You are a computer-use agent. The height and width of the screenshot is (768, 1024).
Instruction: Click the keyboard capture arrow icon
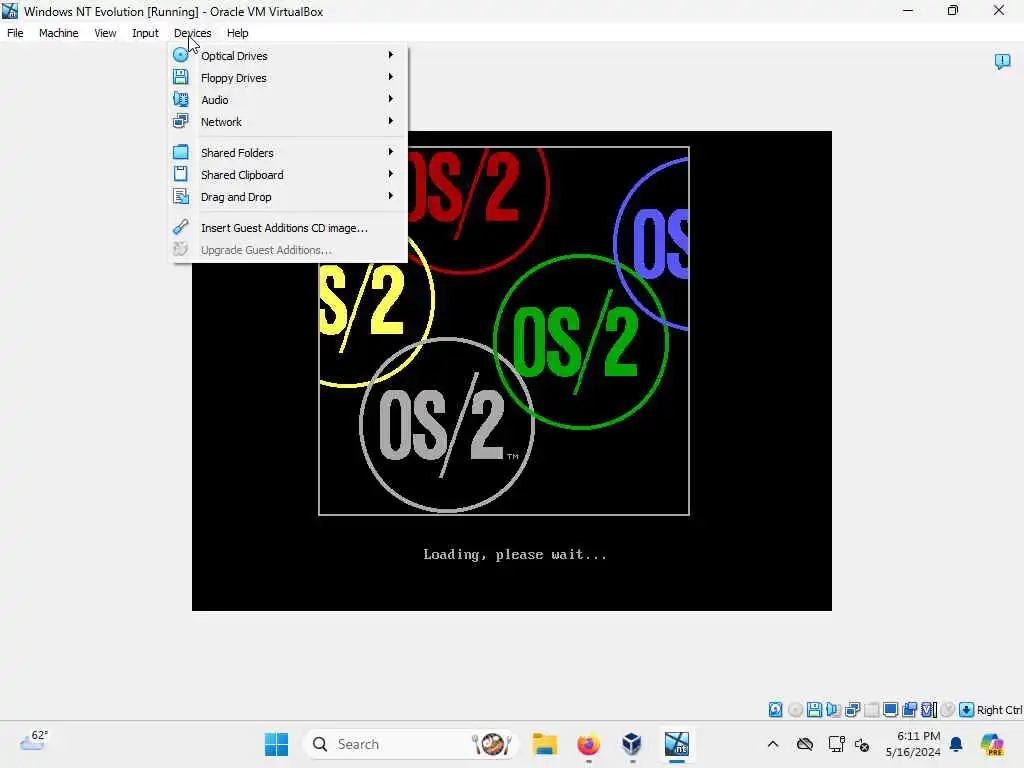click(967, 709)
